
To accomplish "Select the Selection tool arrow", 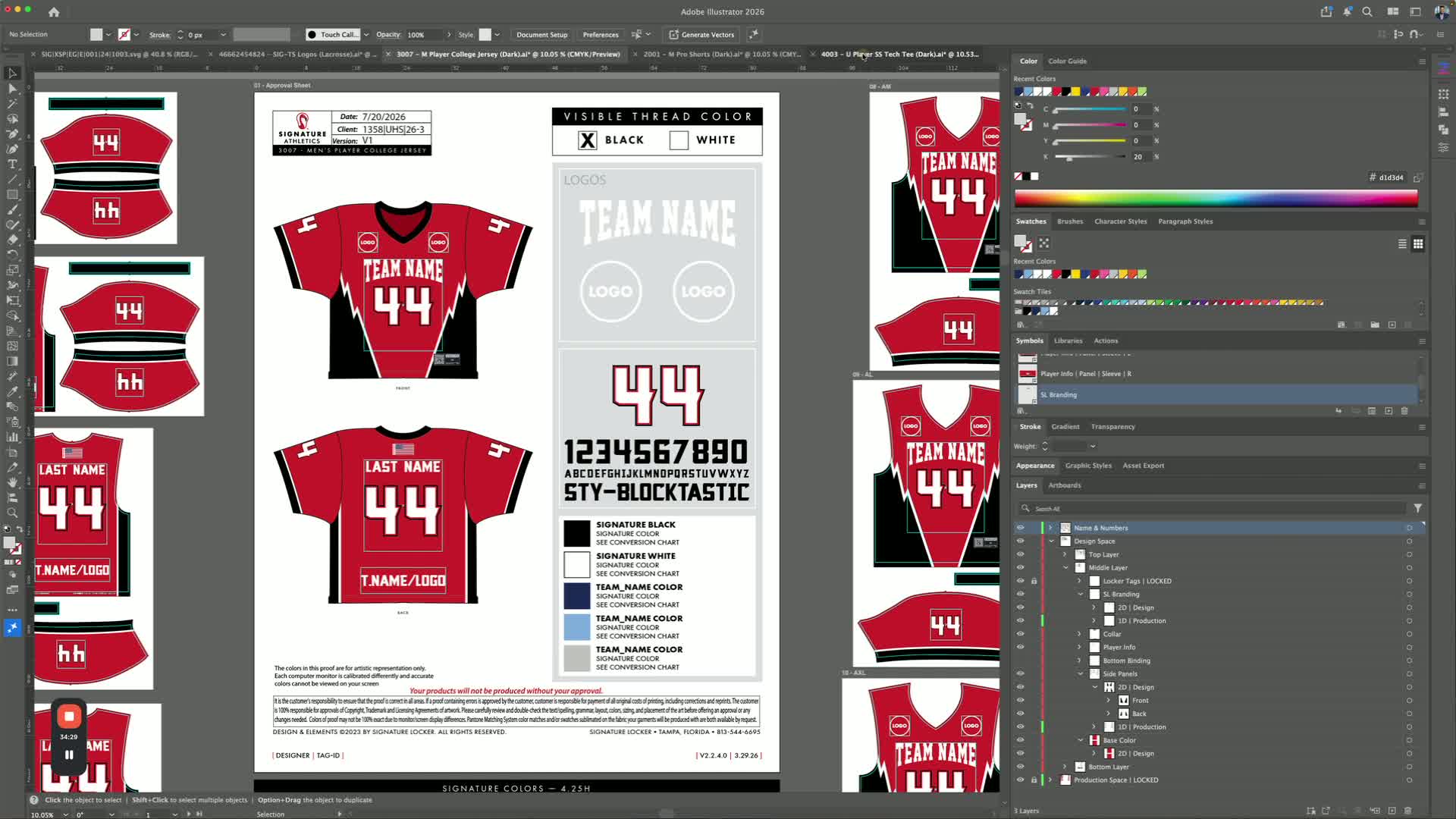I will 12,74.
